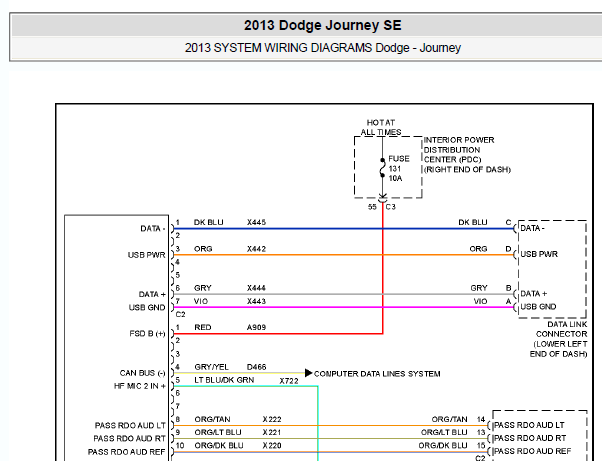Screen dimensions: 602x461
Task: Click the fuse 131 squiggle symbol
Action: point(382,168)
